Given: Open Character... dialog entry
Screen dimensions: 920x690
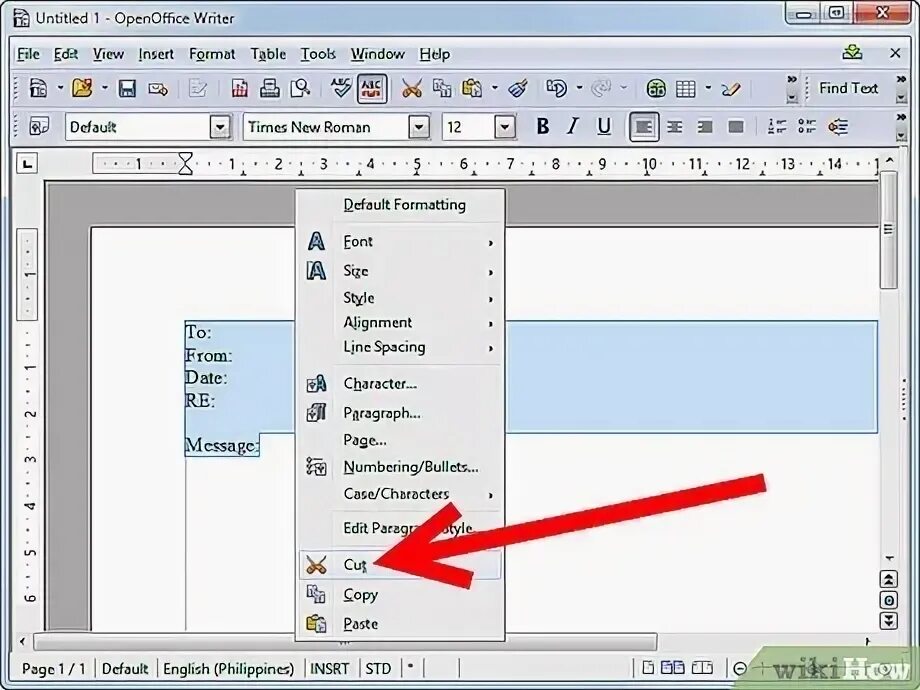Looking at the screenshot, I should 400,384.
